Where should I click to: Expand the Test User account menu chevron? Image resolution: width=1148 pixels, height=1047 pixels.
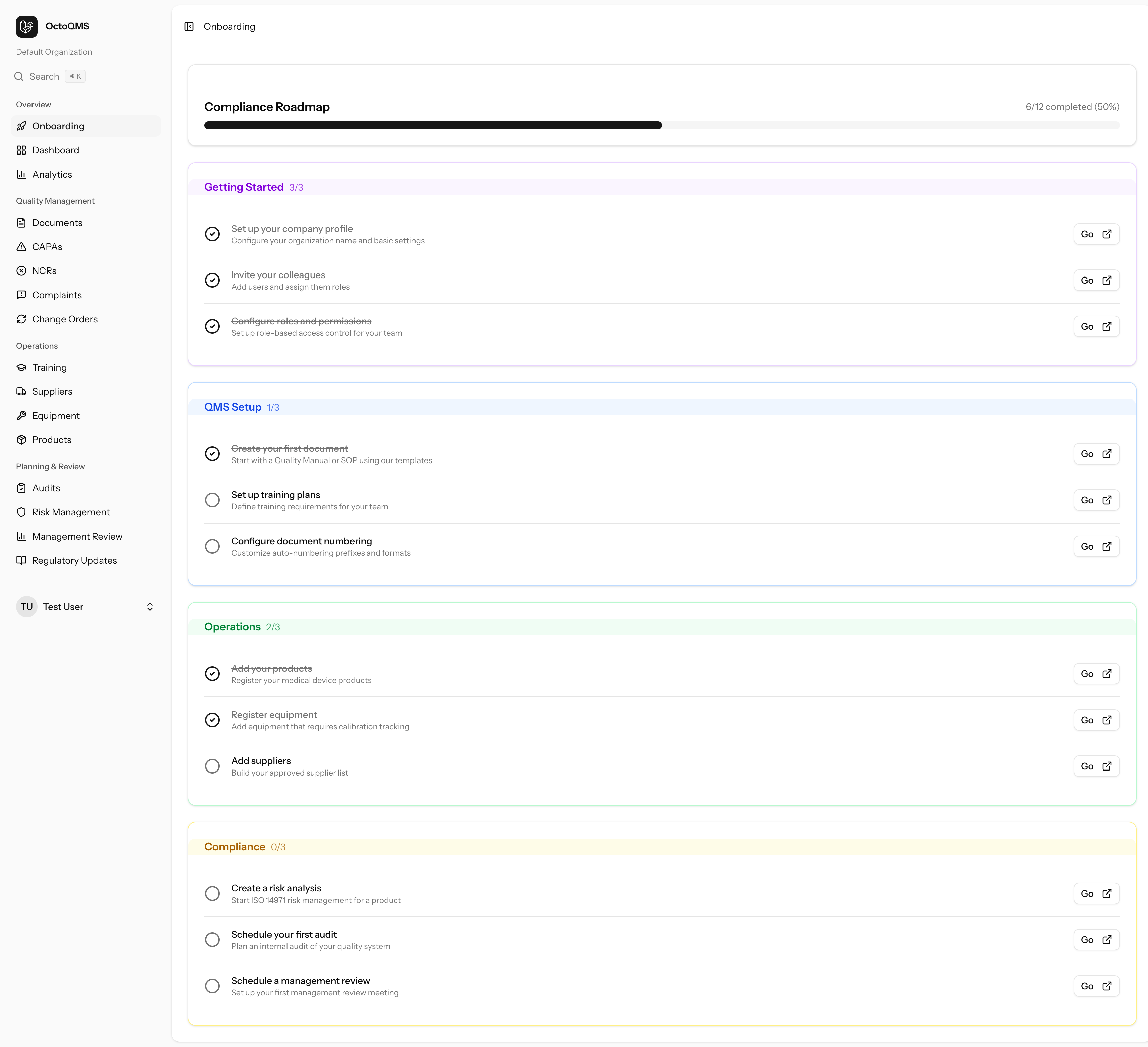[150, 607]
